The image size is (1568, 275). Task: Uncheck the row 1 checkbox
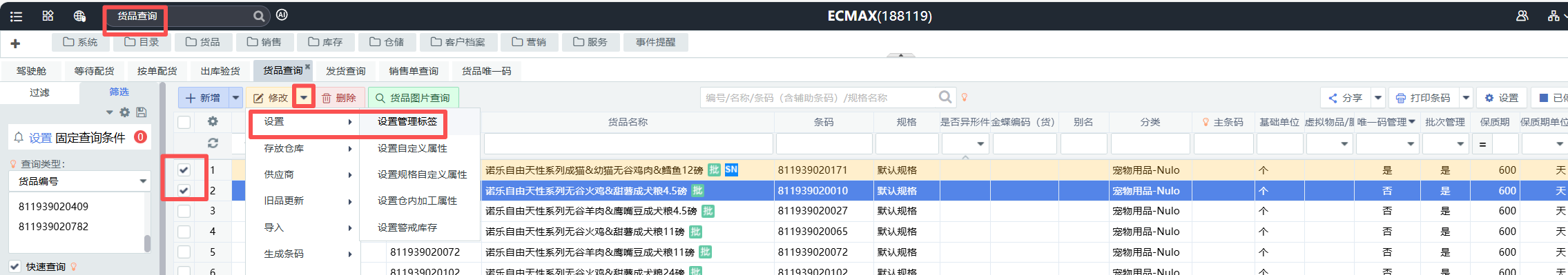click(x=184, y=170)
